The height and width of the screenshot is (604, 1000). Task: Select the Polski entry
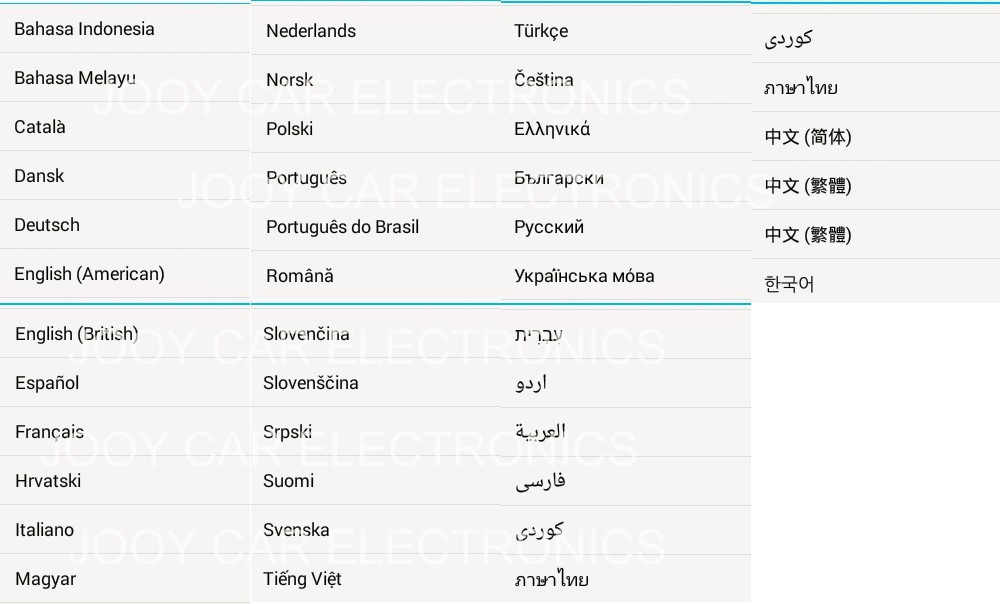tap(290, 129)
